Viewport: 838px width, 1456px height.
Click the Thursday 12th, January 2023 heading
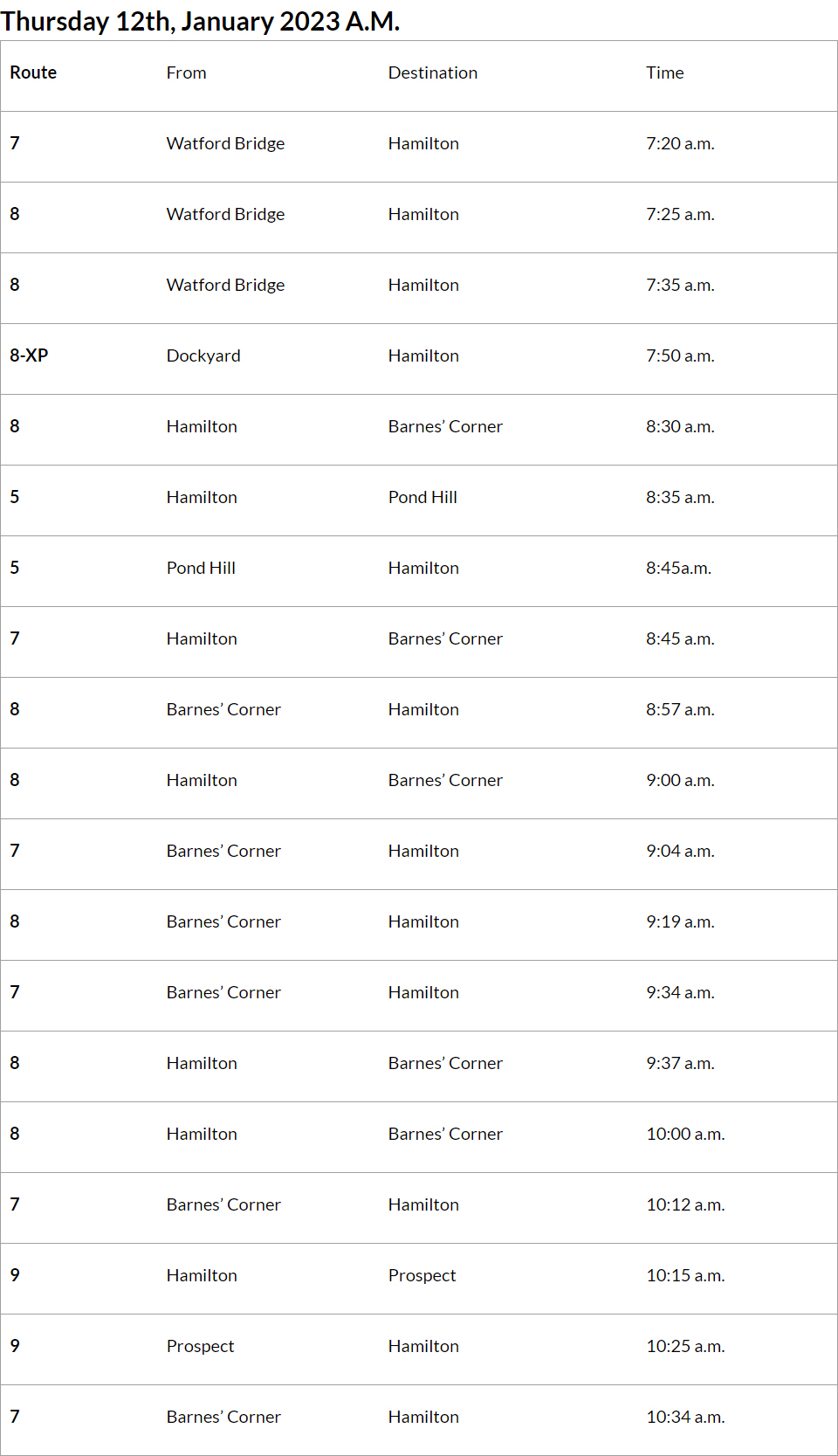pyautogui.click(x=201, y=21)
